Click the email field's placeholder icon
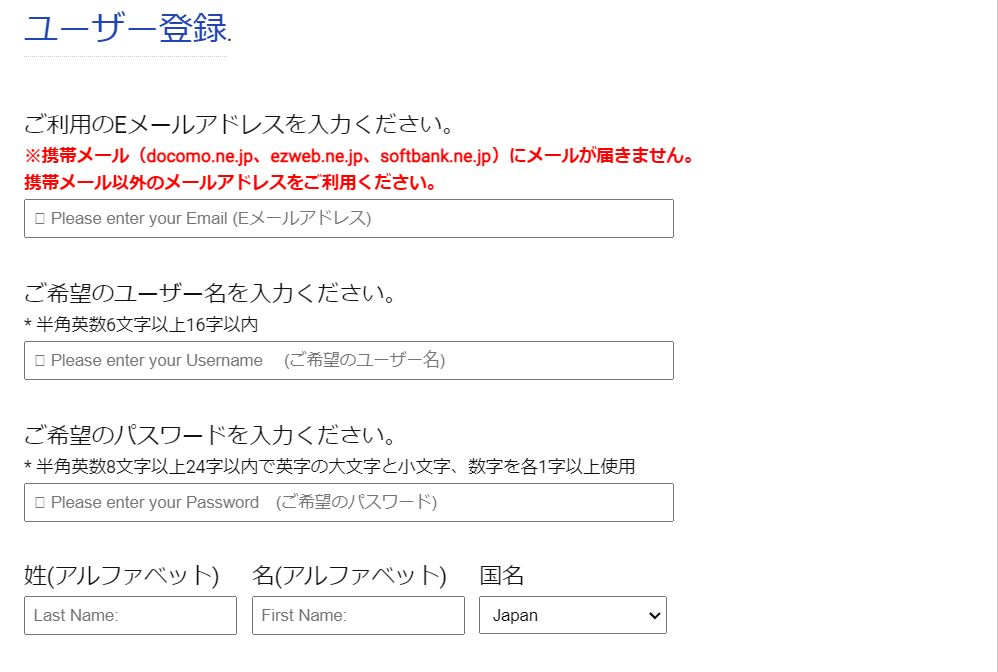Screen dimensions: 998x672 [40, 218]
